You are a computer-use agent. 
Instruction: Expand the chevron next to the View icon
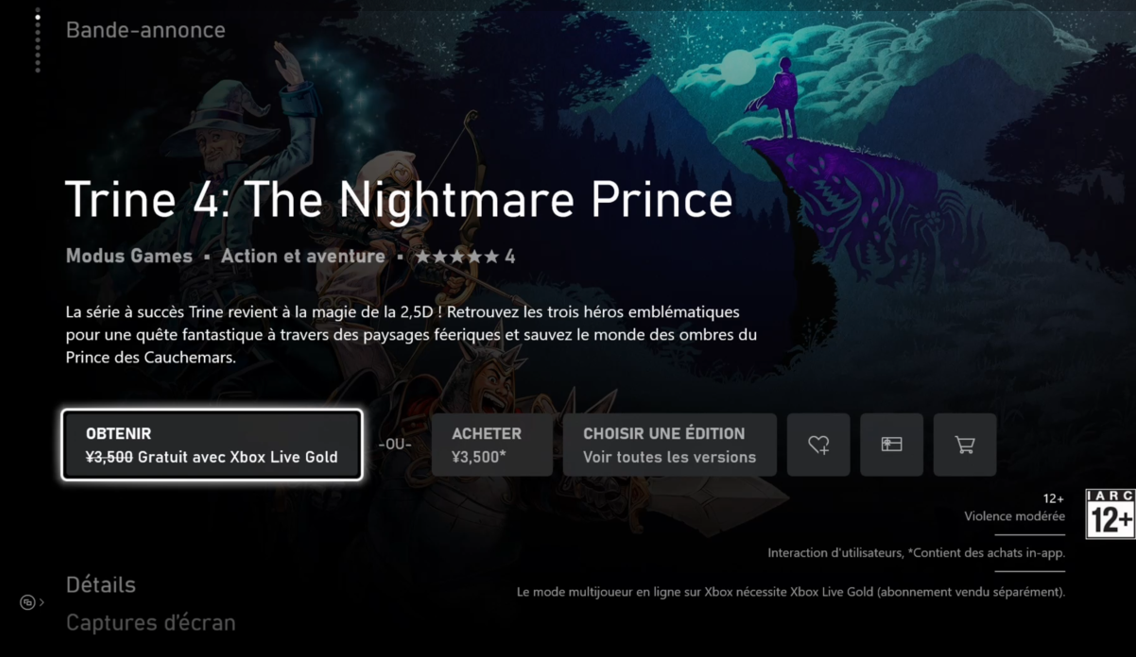(42, 602)
